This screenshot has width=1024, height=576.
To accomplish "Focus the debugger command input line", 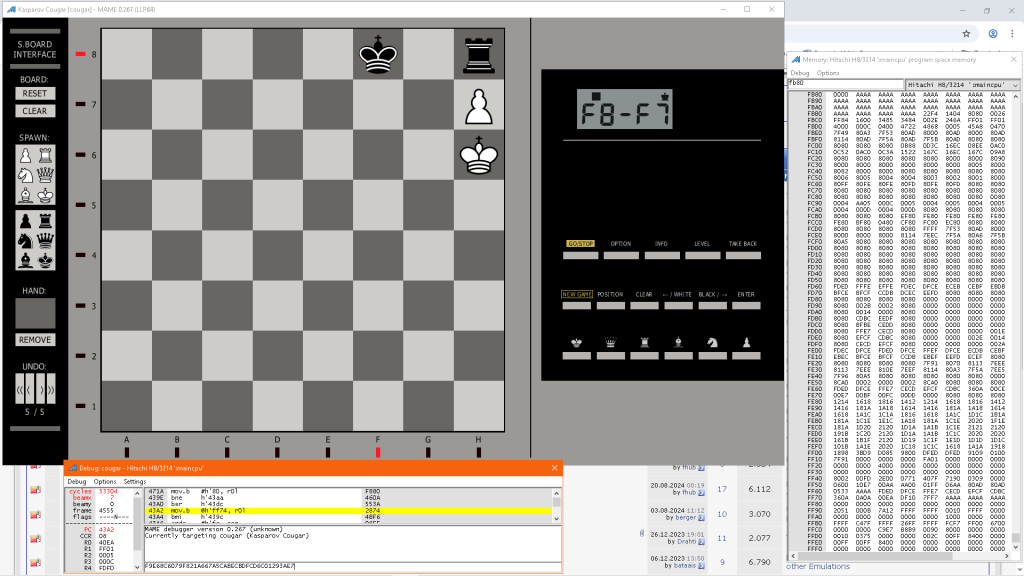I will pos(352,566).
